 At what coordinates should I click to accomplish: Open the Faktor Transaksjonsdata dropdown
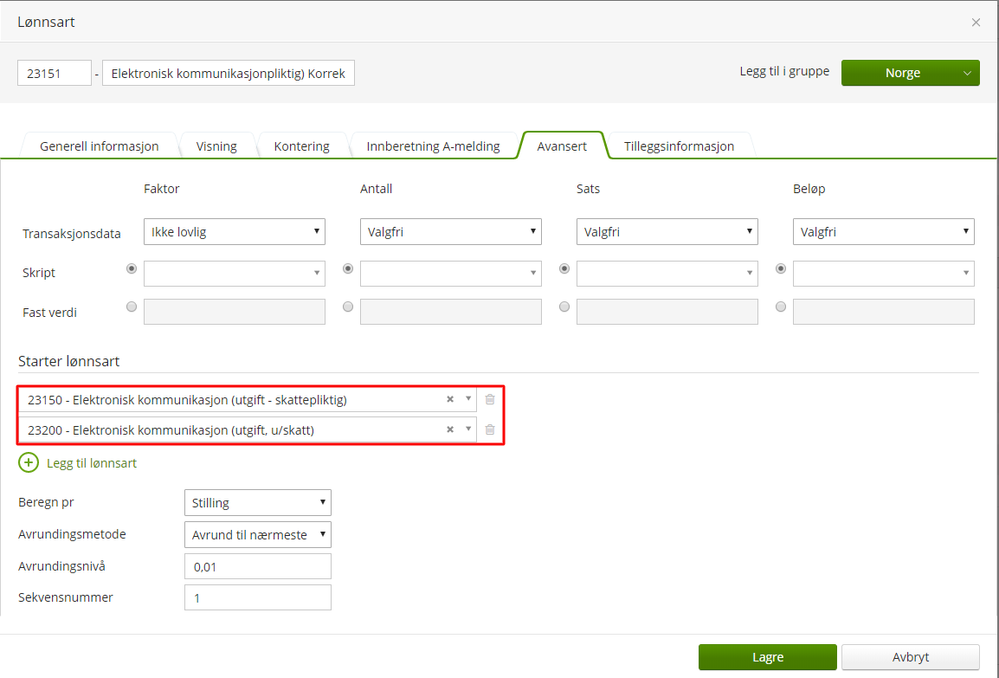click(234, 232)
